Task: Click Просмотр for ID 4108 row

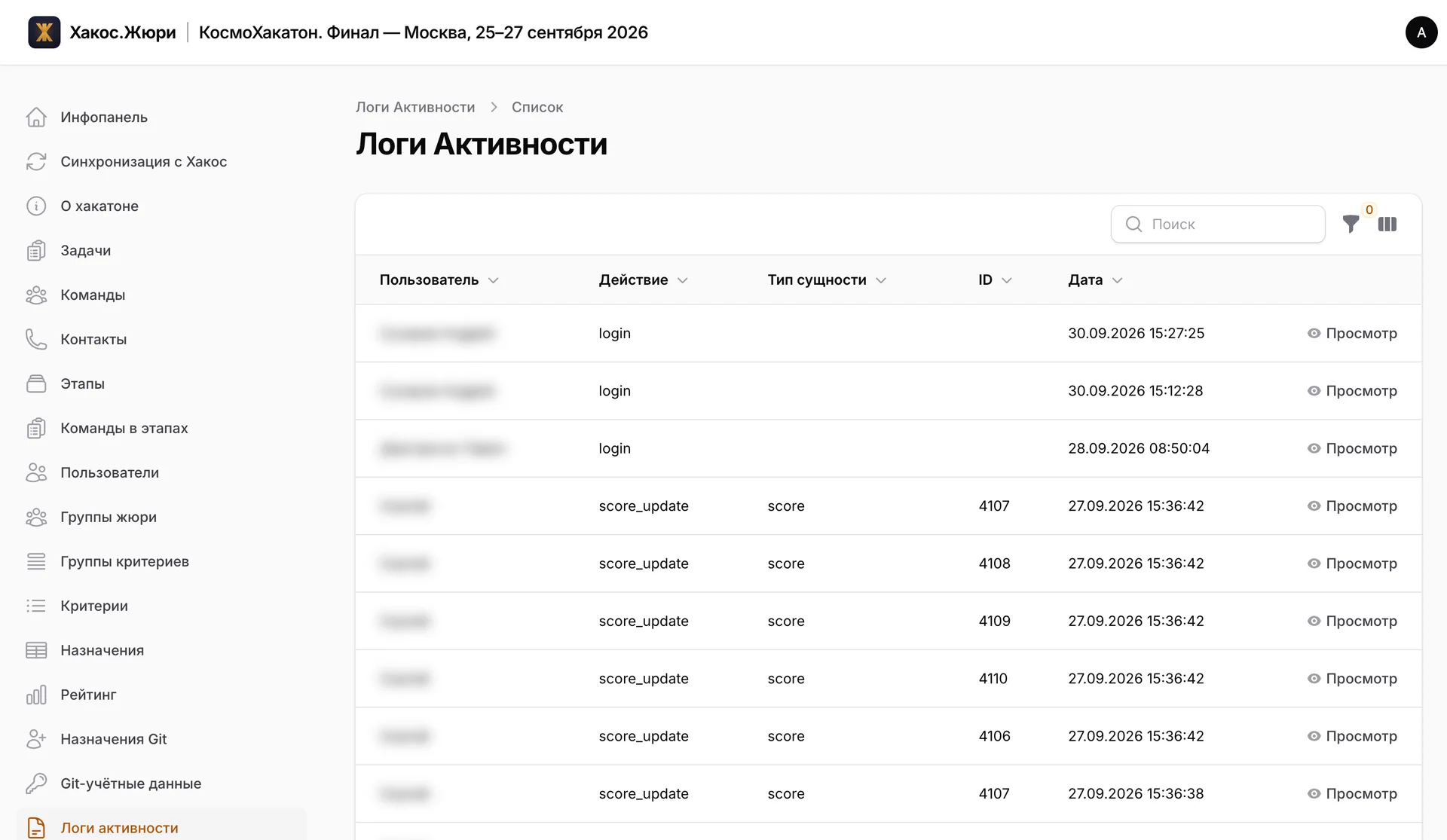Action: pos(1352,564)
